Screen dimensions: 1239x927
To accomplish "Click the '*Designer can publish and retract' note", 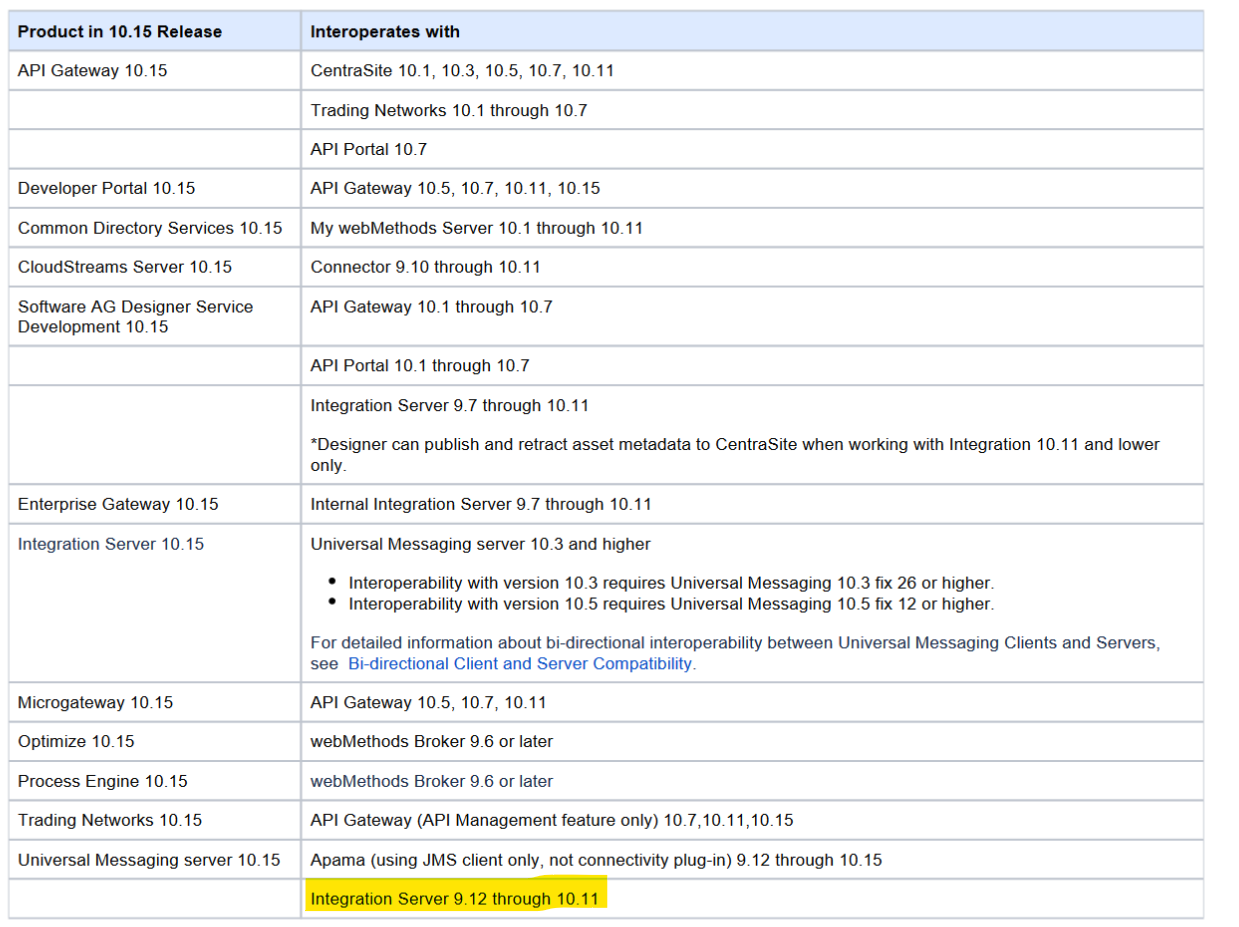I will pos(735,454).
